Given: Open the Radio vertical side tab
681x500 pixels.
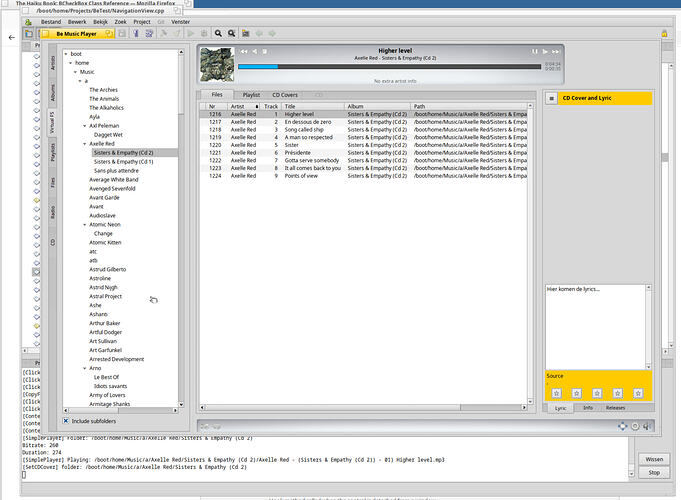Looking at the screenshot, I should pyautogui.click(x=53, y=212).
